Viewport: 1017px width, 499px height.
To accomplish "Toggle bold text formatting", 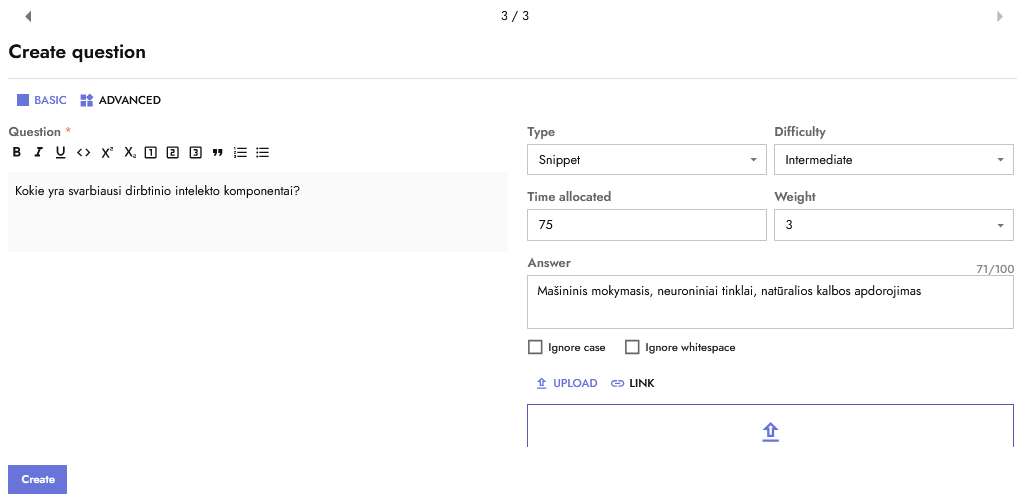I will (16, 153).
